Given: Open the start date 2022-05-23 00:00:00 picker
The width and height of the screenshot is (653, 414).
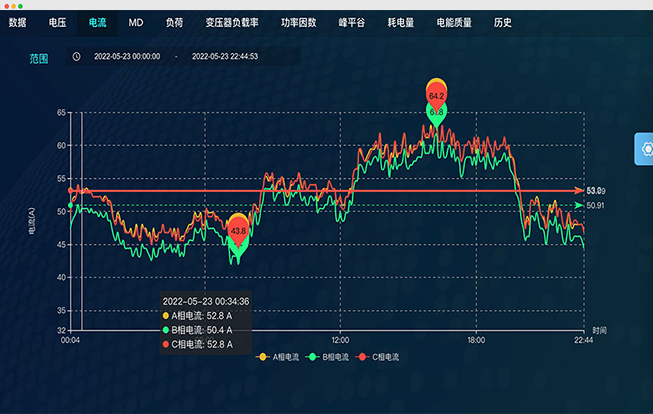Looking at the screenshot, I should click(x=127, y=57).
